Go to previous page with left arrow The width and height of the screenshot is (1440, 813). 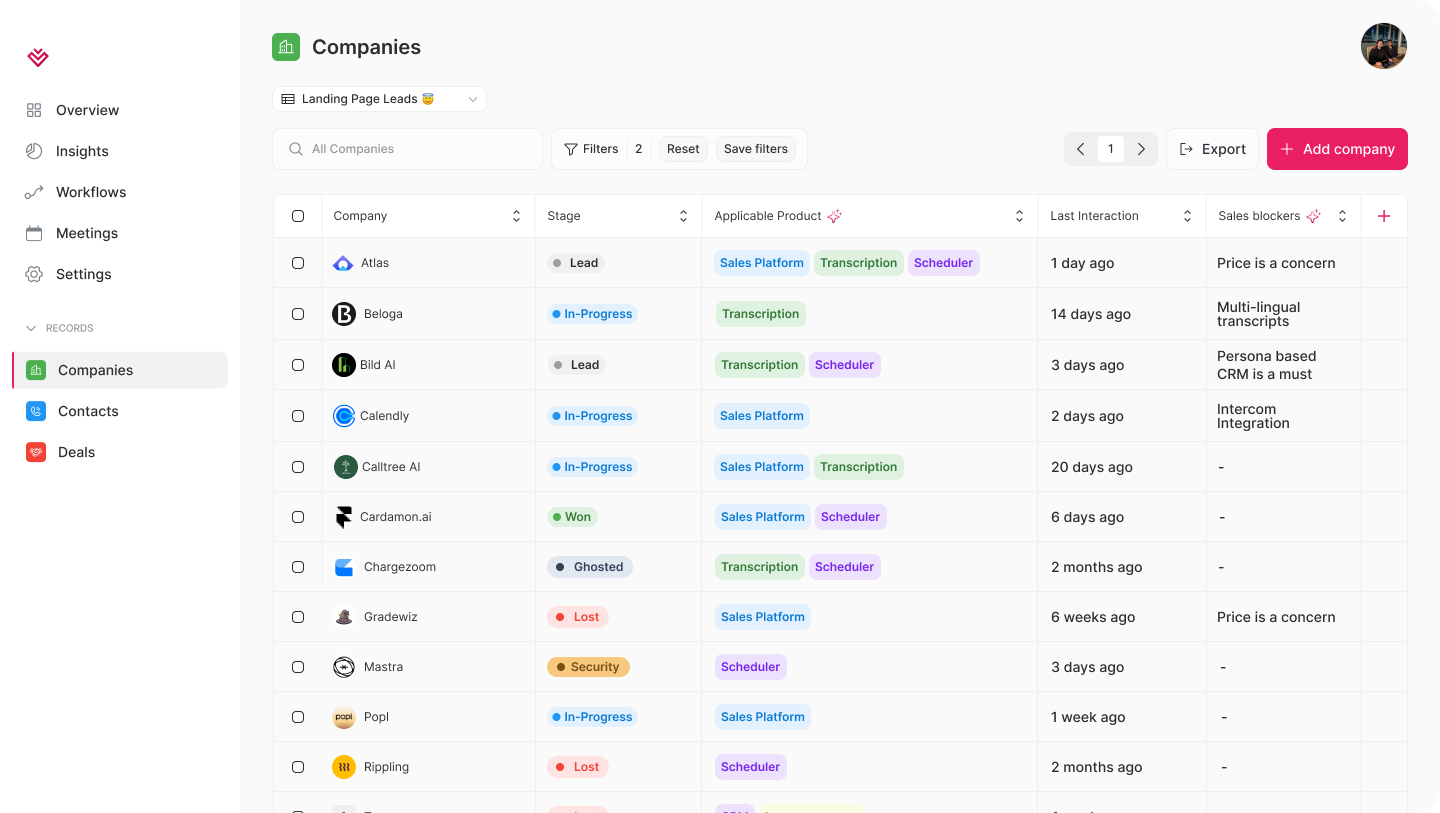[1081, 149]
